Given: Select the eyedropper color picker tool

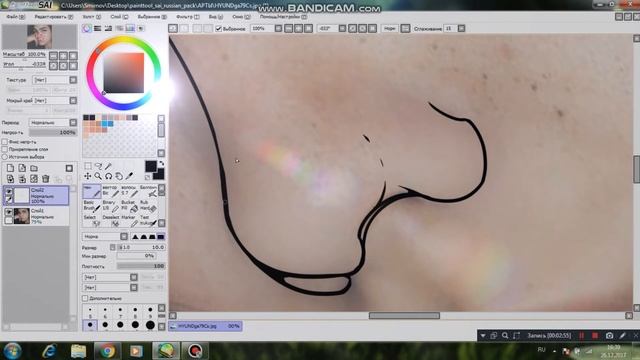Looking at the screenshot, I should [129, 176].
